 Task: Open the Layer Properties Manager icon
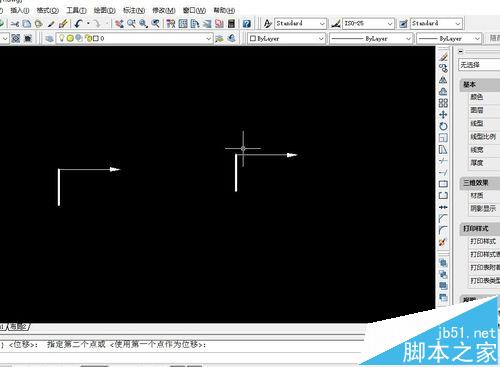(x=49, y=39)
